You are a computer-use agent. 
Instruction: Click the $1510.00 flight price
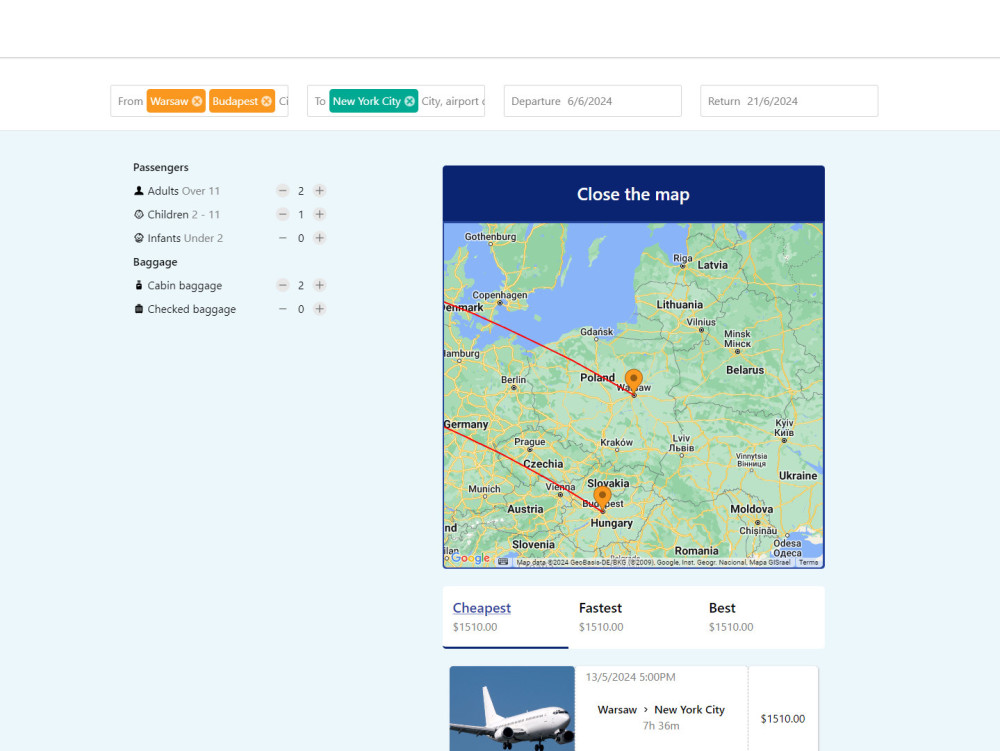pos(783,718)
